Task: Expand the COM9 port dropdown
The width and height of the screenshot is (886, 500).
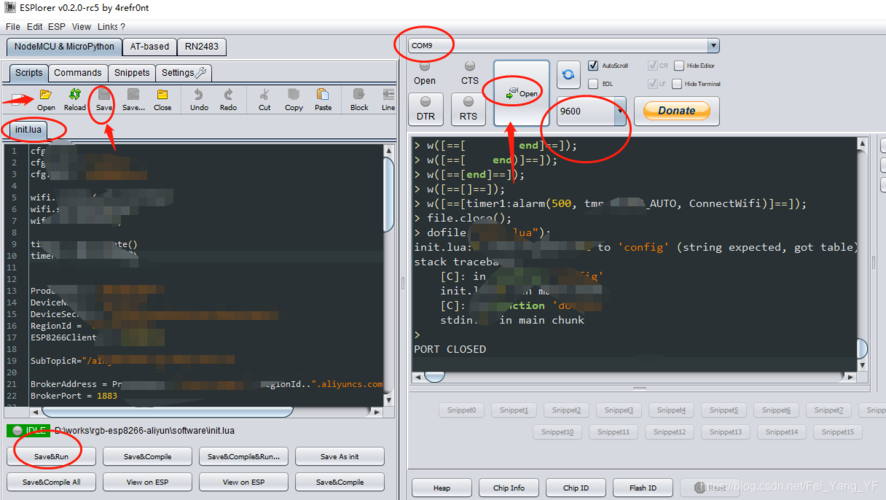Action: 713,45
